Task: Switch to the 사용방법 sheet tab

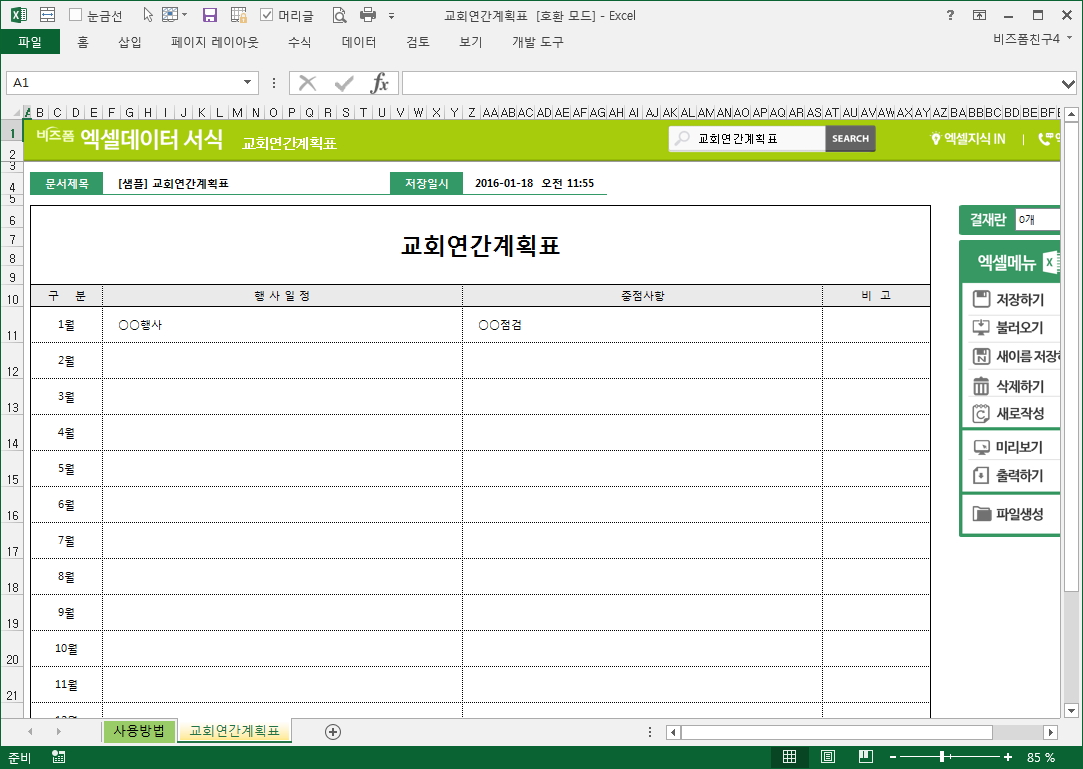Action: pos(139,731)
